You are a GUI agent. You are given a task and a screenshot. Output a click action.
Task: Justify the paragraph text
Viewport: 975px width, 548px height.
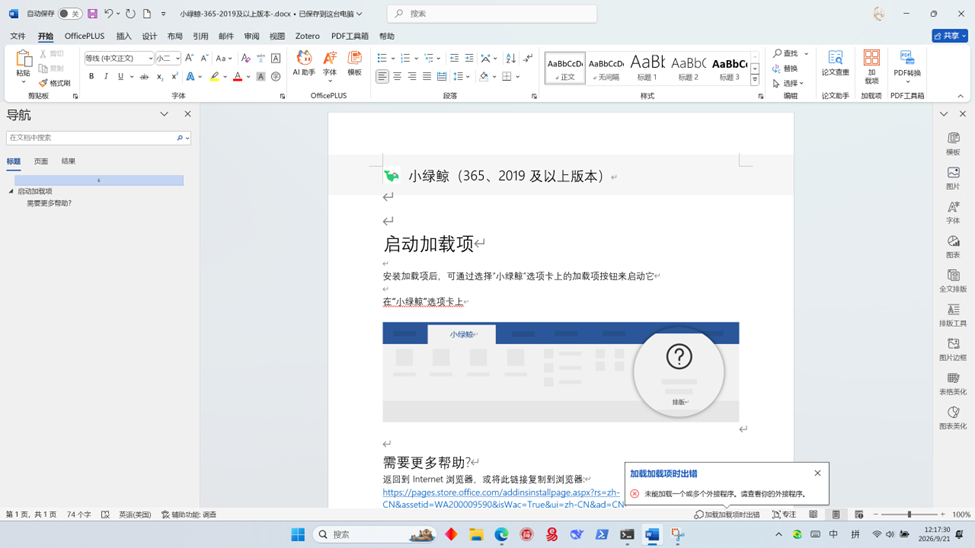point(427,77)
